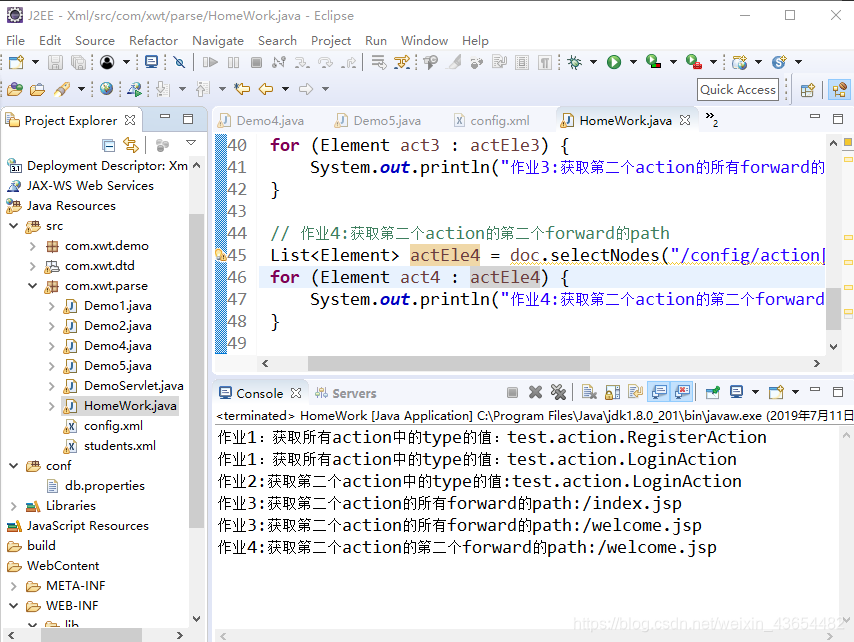Click the Skip All Breakpoints icon
Viewport: 854px width, 642px height.
coord(179,63)
